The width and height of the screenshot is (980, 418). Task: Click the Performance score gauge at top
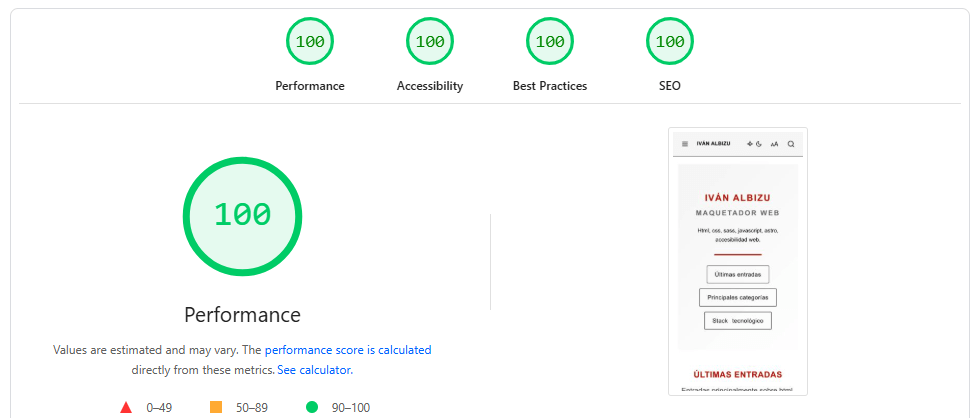click(x=310, y=42)
